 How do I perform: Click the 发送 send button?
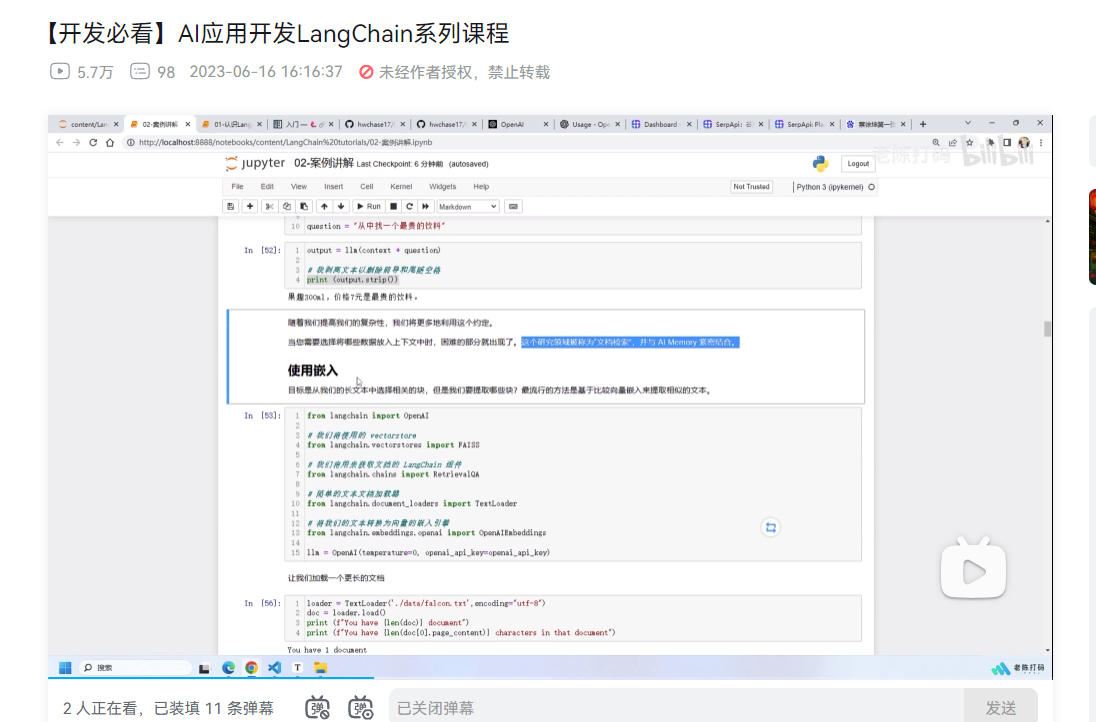click(x=1000, y=708)
